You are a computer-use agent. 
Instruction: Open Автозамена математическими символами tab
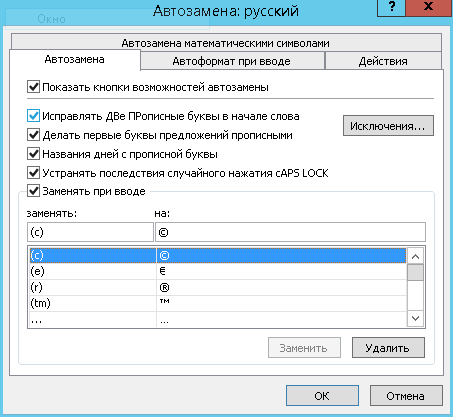pos(226,43)
